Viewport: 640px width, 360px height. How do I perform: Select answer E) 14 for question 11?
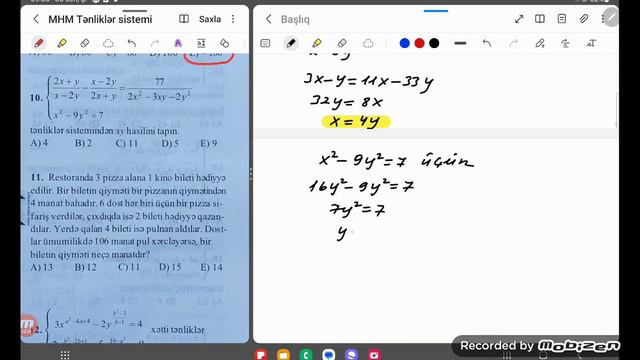pyautogui.click(x=211, y=267)
